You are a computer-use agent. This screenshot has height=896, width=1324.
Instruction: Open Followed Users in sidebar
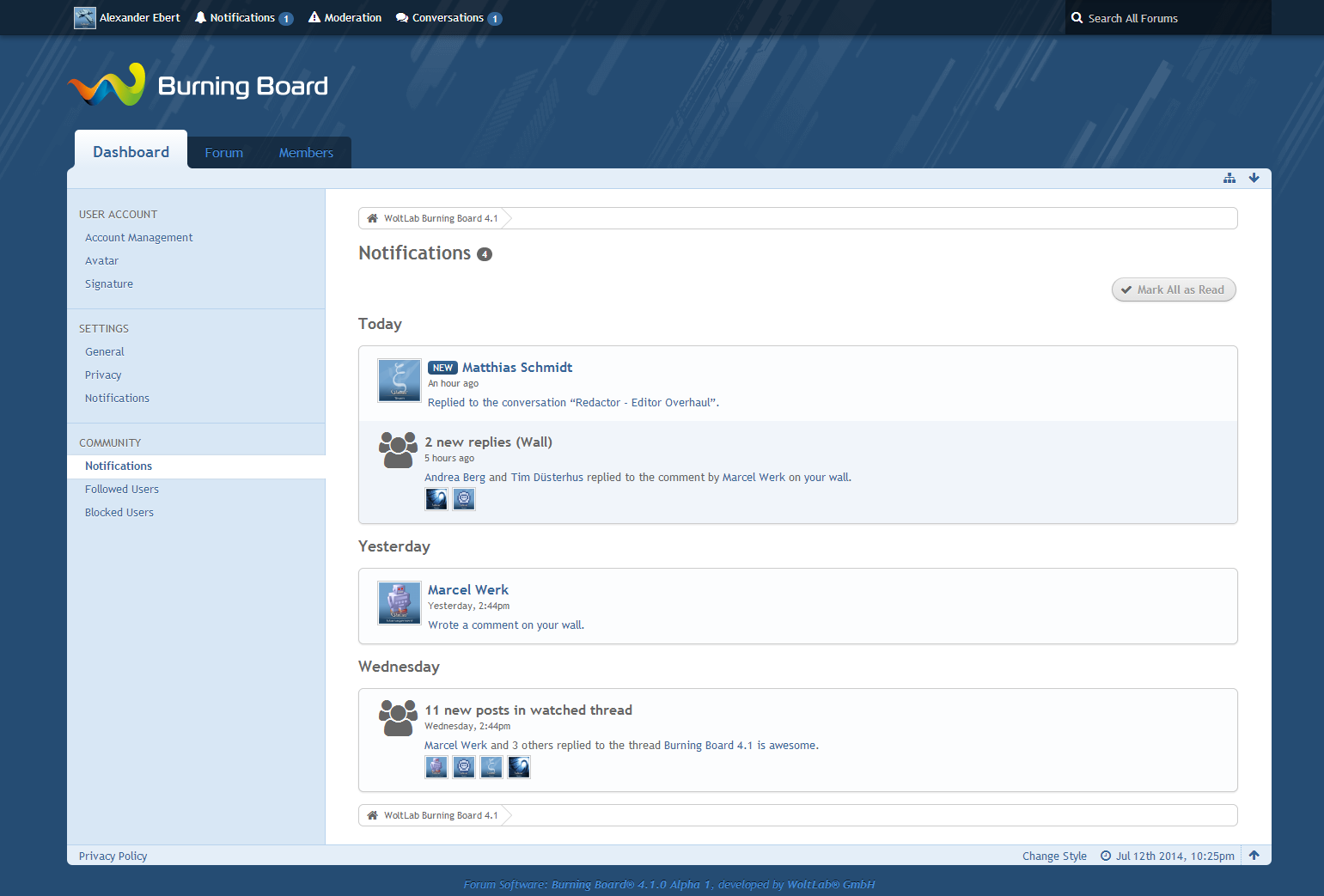(122, 490)
